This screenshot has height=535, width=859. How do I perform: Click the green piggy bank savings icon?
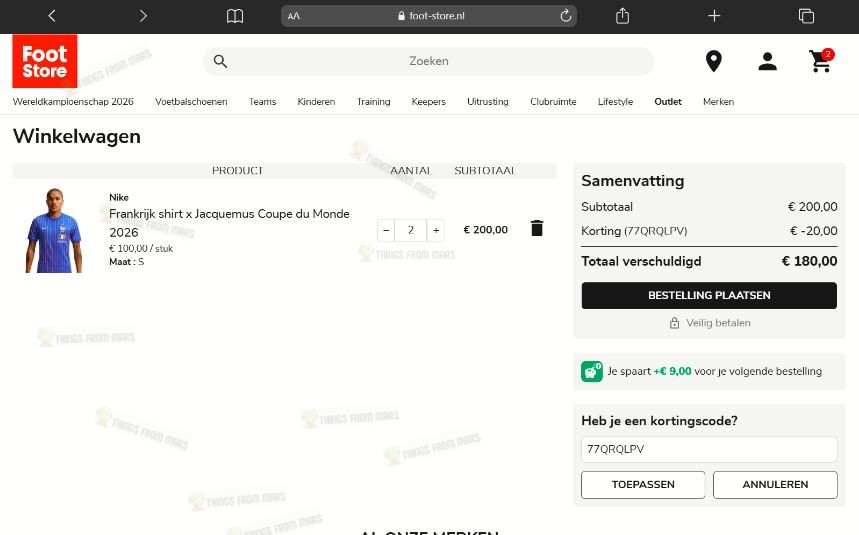click(x=592, y=371)
